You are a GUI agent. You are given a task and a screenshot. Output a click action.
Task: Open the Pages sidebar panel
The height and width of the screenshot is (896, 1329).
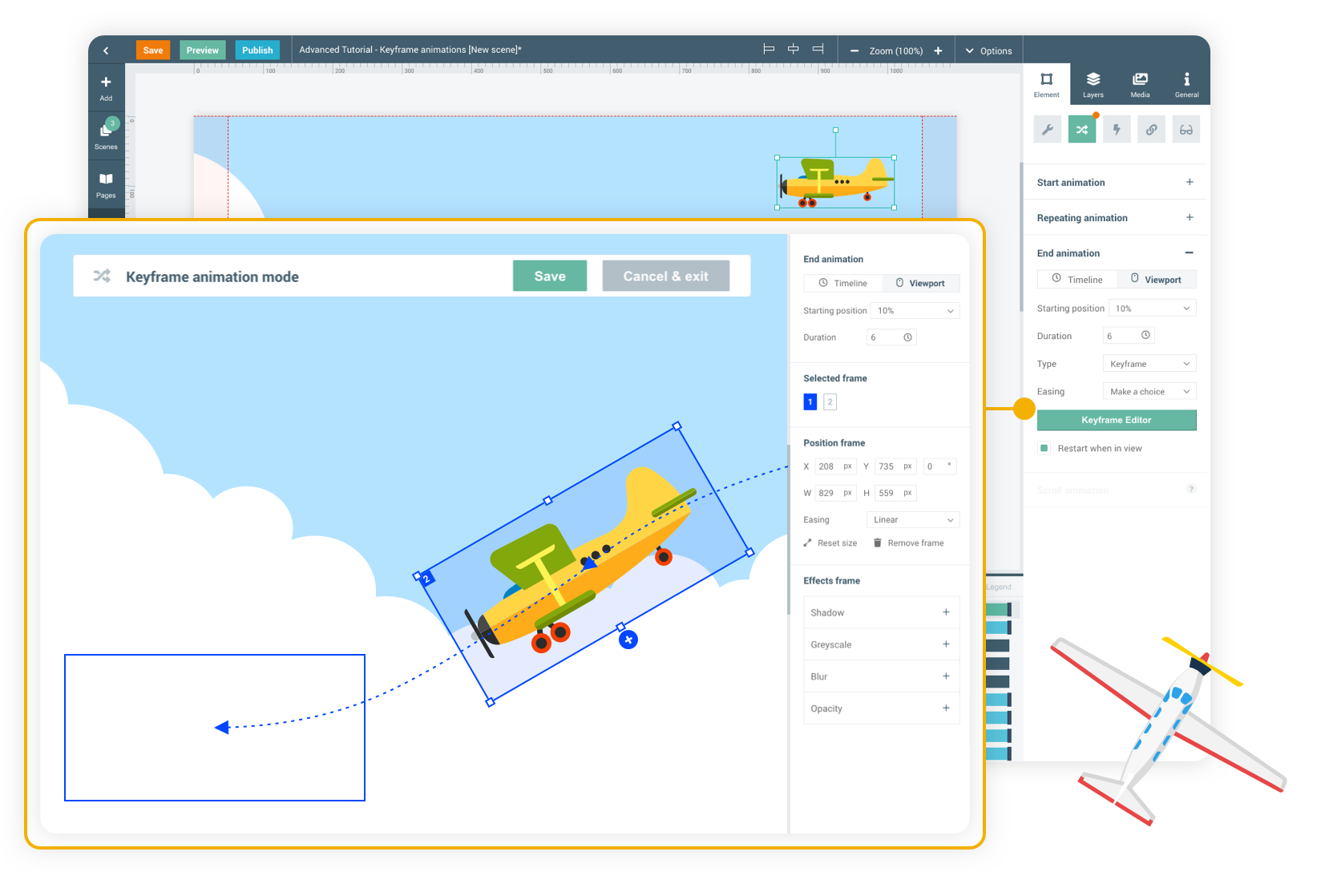106,184
